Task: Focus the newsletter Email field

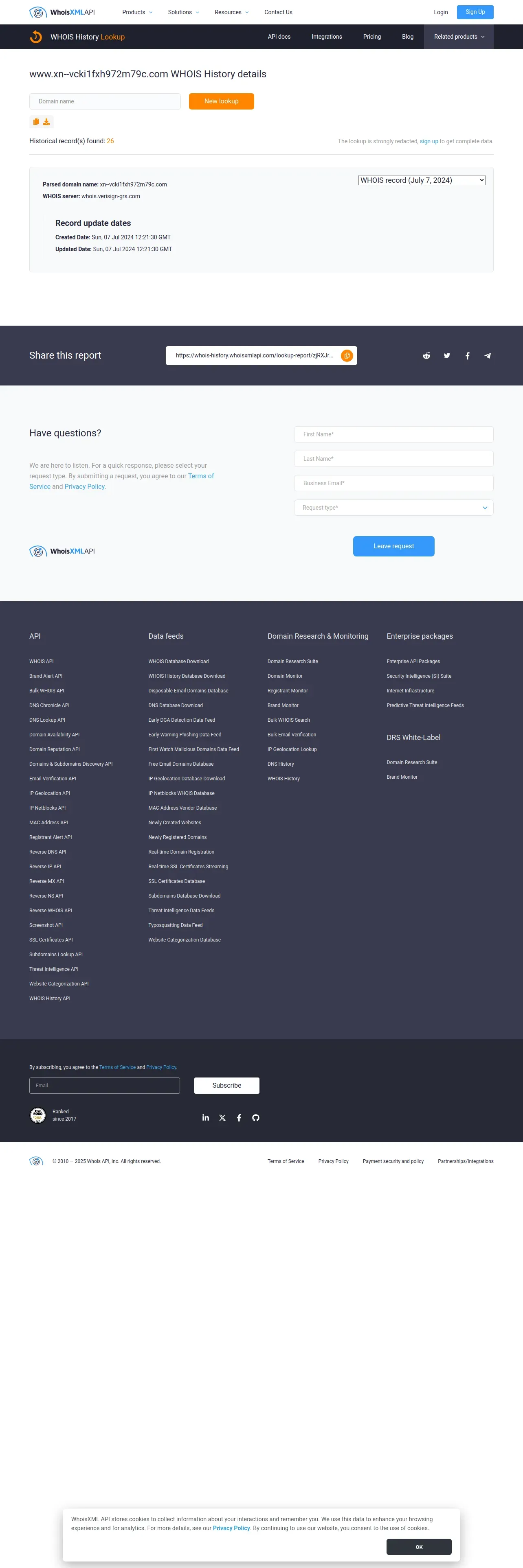Action: 105,1085
